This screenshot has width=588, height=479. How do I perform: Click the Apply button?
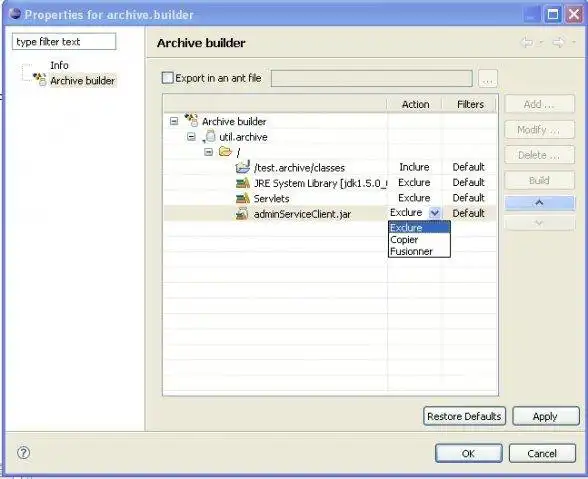(x=546, y=416)
